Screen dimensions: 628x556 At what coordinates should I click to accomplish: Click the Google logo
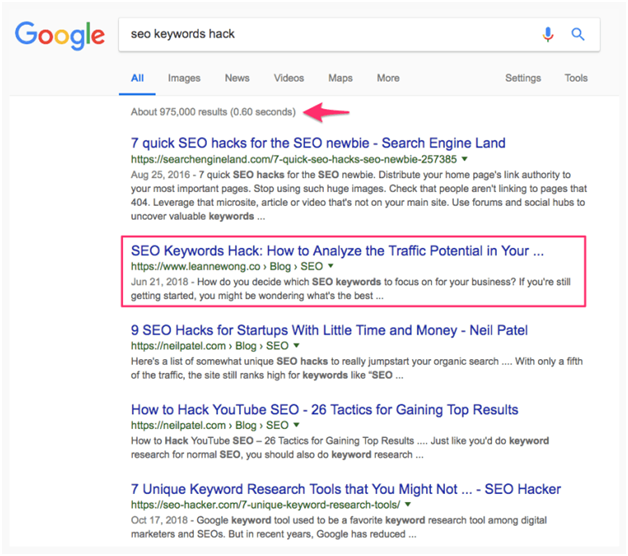60,35
